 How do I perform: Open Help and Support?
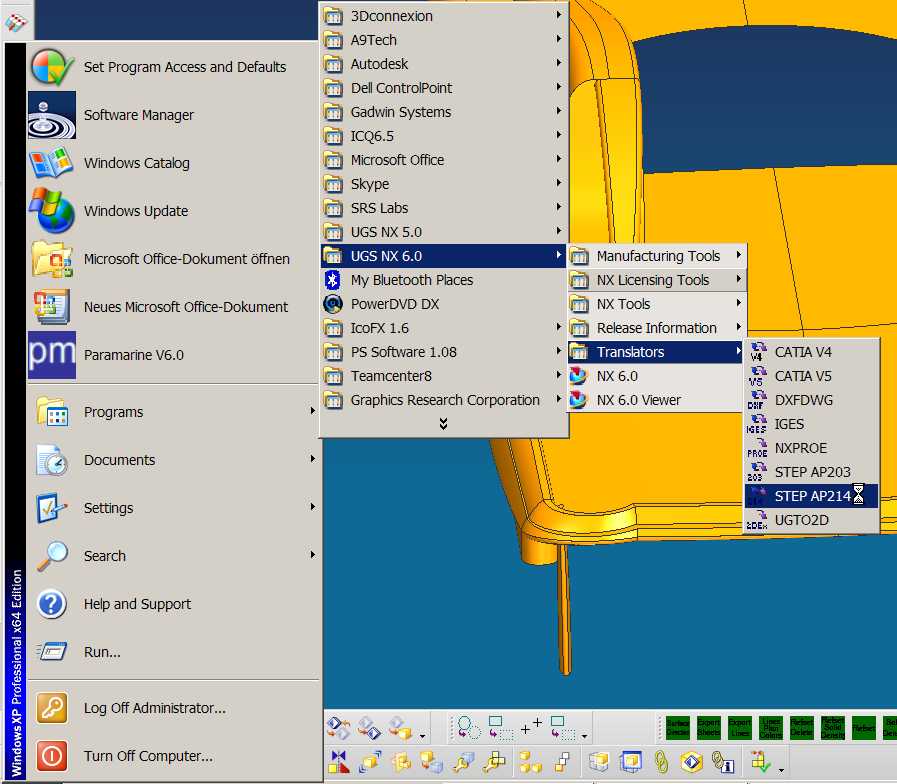tap(173, 604)
